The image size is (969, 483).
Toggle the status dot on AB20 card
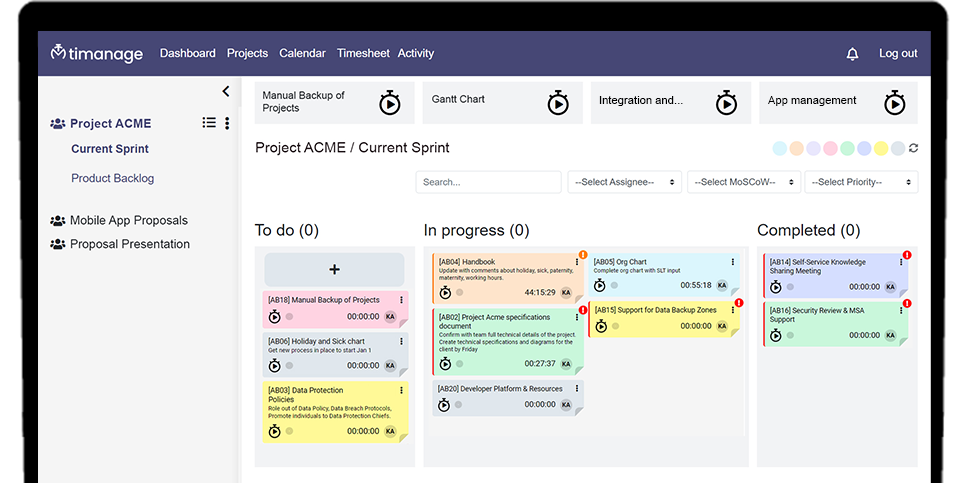460,405
